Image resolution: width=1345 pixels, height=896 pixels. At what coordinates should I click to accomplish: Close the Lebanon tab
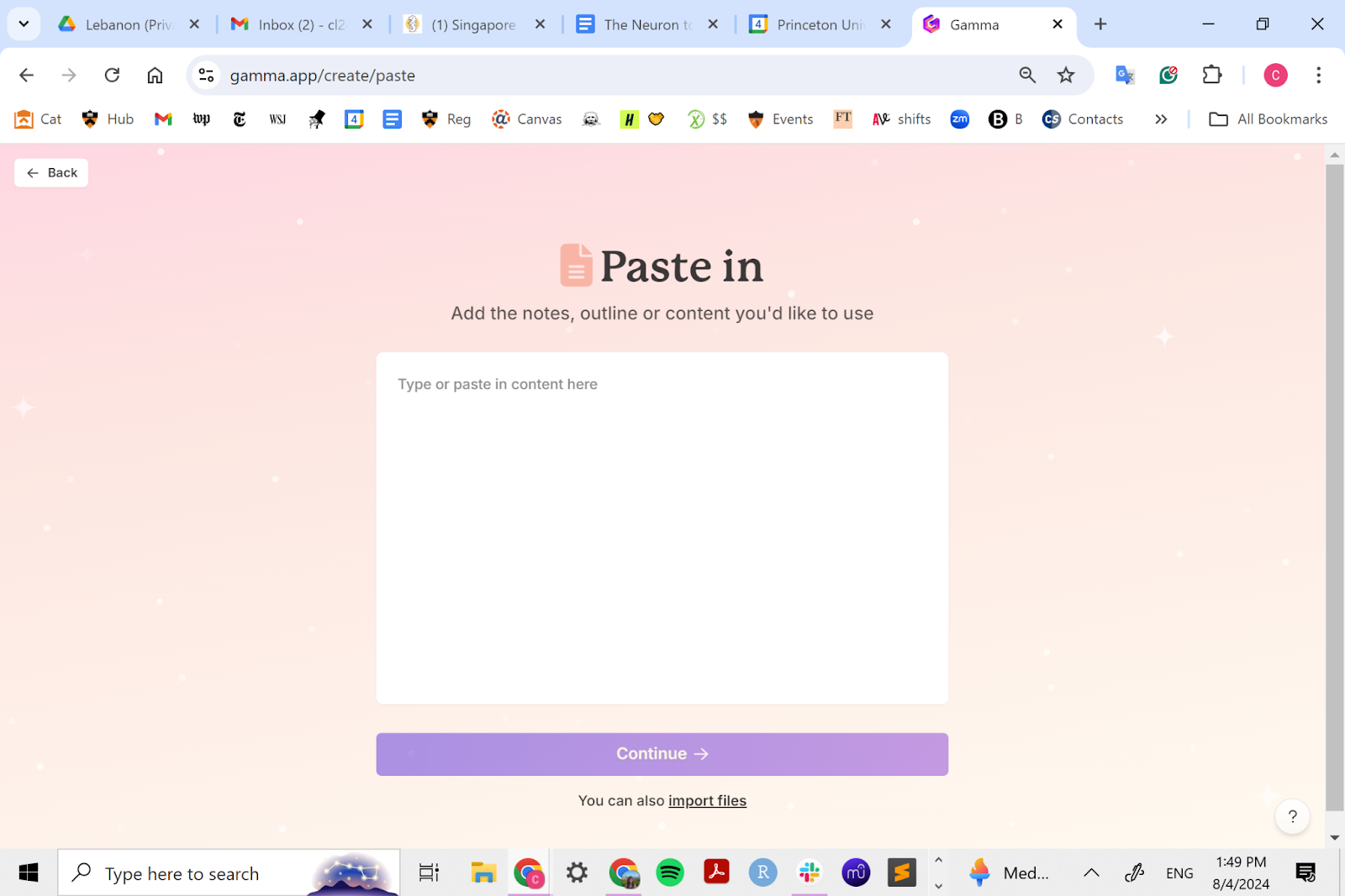pyautogui.click(x=194, y=24)
